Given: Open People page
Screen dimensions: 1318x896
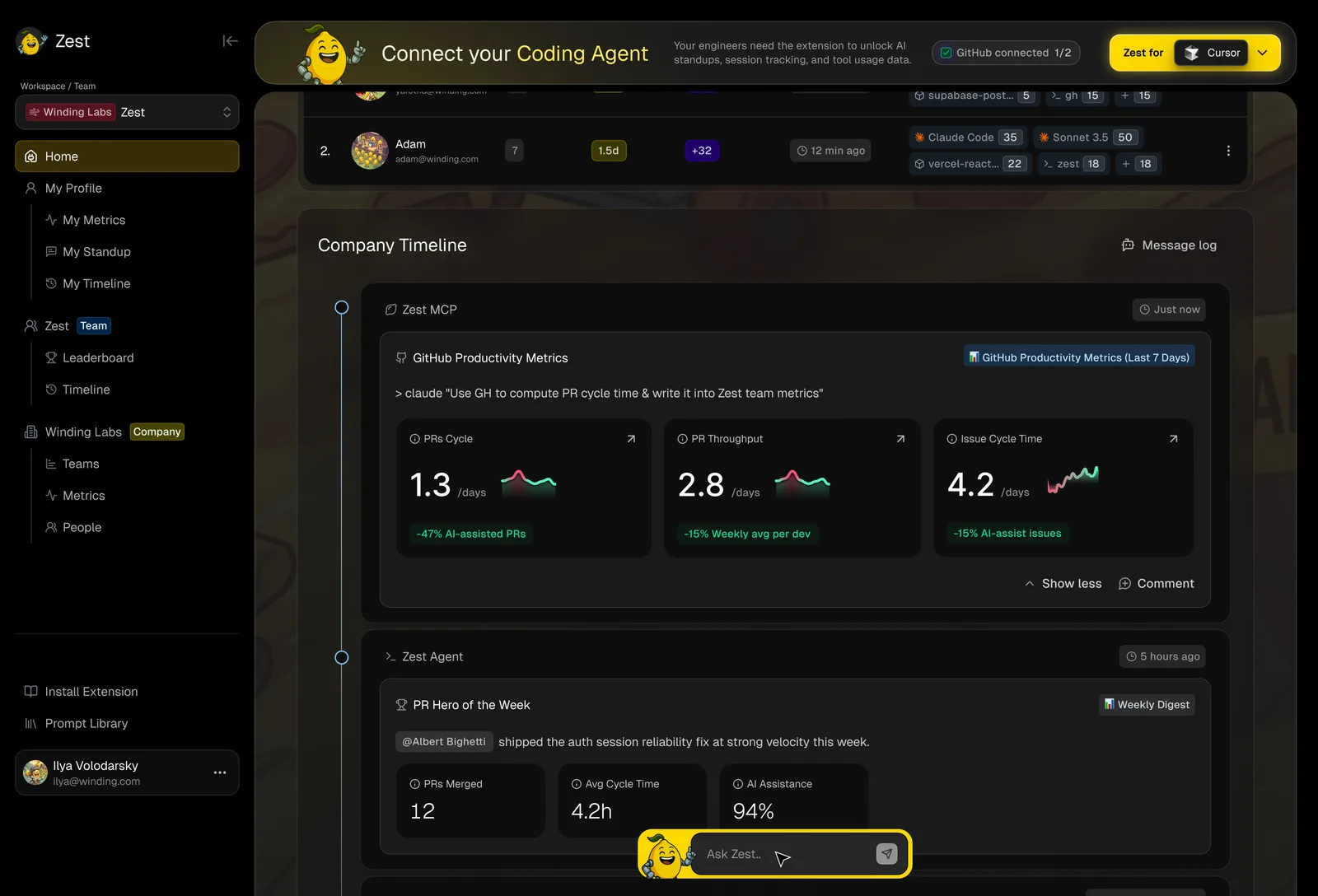Looking at the screenshot, I should 82,528.
